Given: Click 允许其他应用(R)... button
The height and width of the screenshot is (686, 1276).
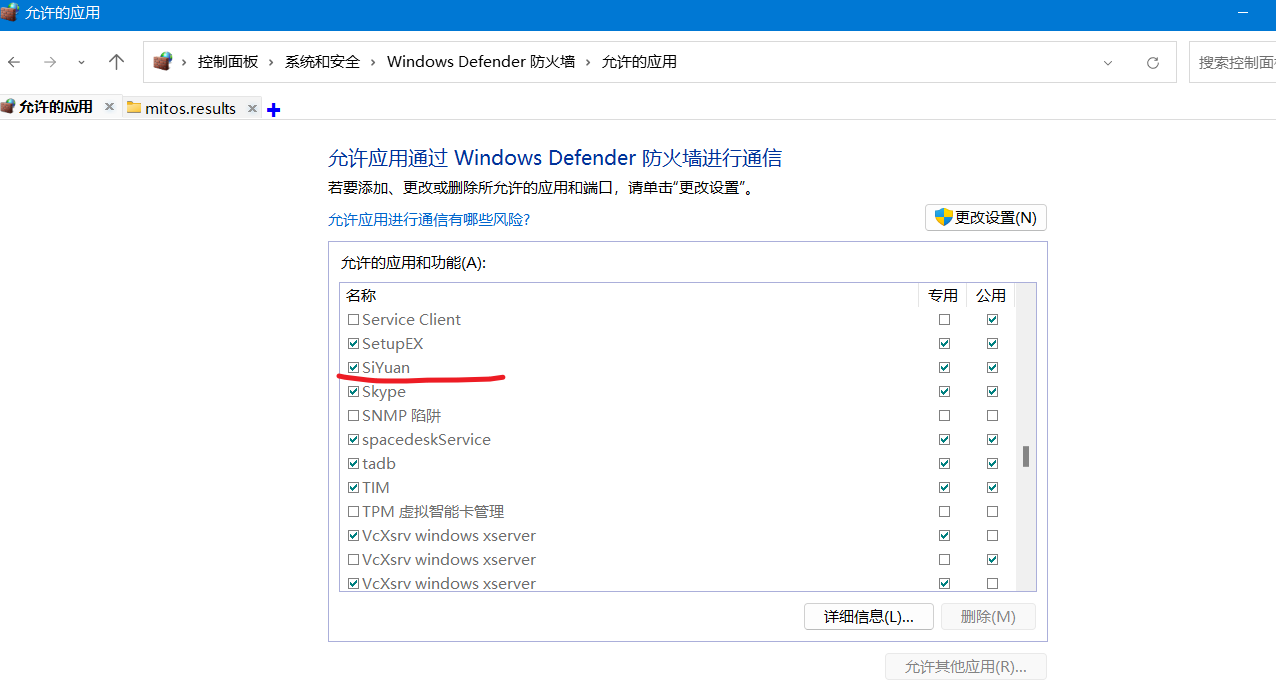Looking at the screenshot, I should tap(966, 667).
